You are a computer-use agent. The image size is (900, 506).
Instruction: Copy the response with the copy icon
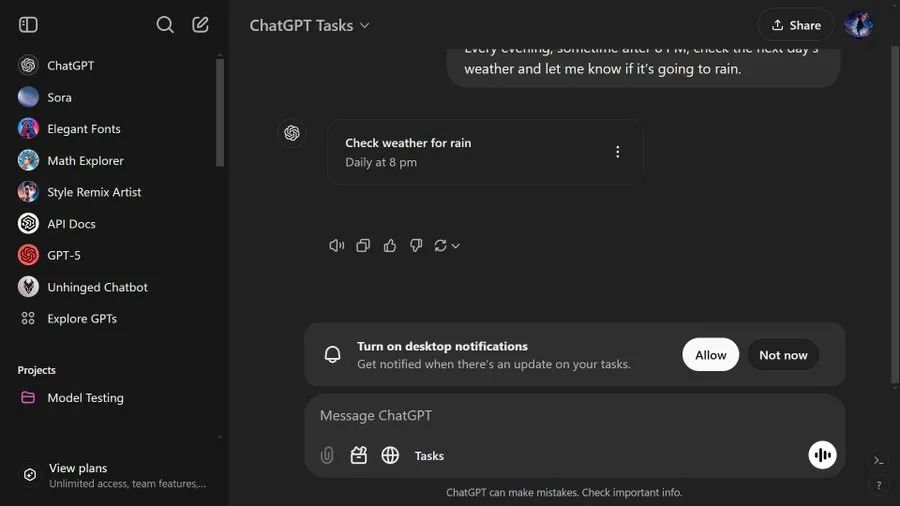point(363,246)
